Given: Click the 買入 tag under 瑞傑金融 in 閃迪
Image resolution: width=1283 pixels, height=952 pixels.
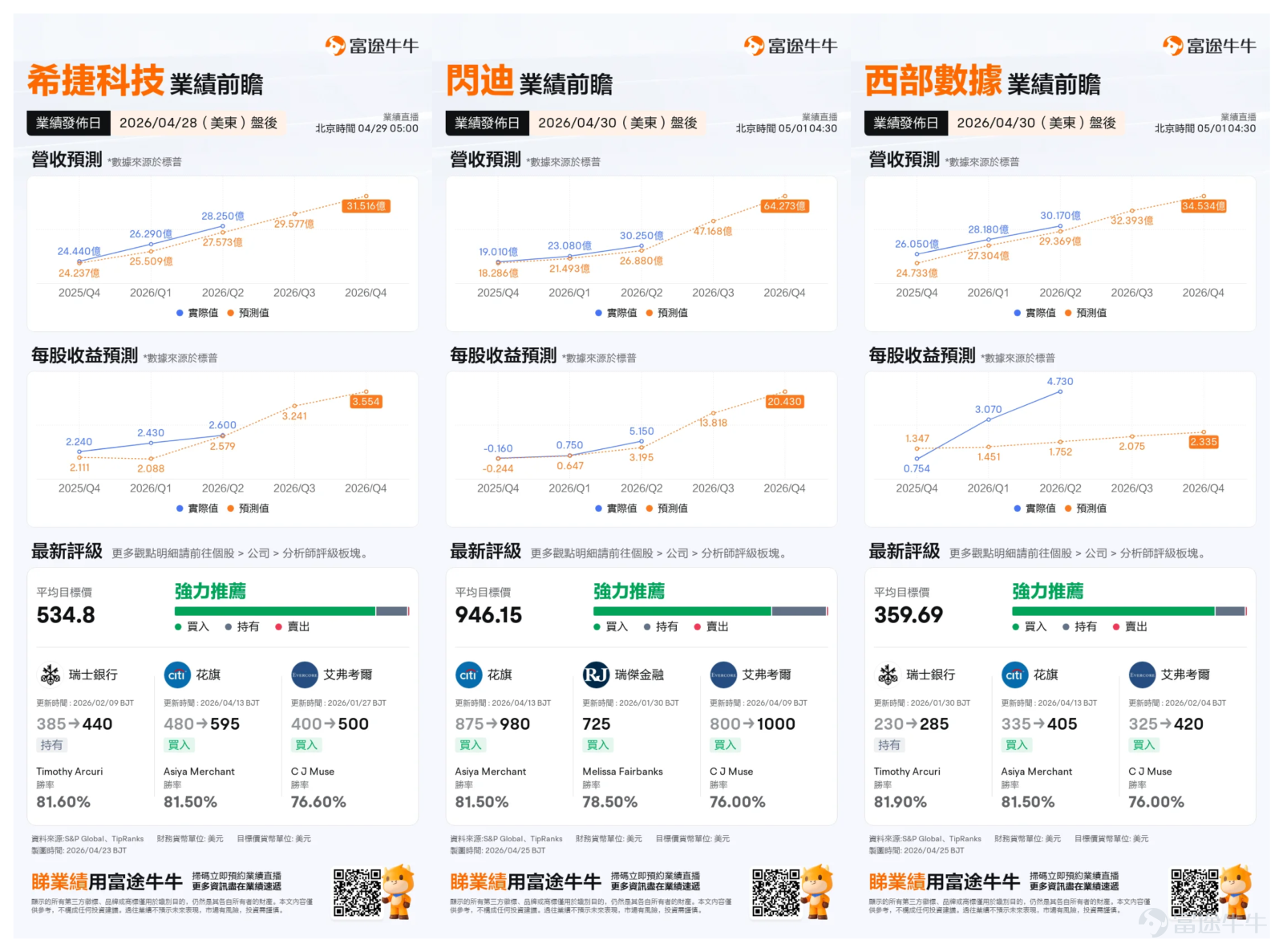Looking at the screenshot, I should (x=597, y=745).
